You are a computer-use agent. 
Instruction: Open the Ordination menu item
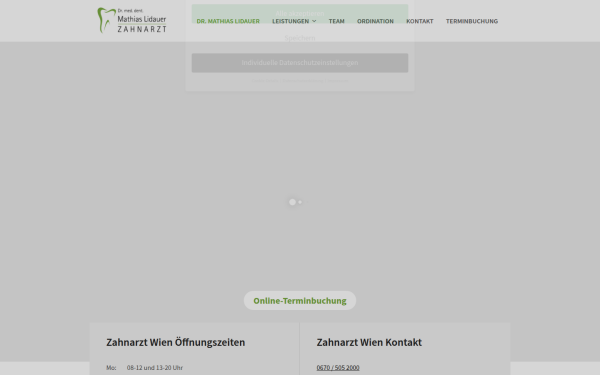pyautogui.click(x=375, y=21)
